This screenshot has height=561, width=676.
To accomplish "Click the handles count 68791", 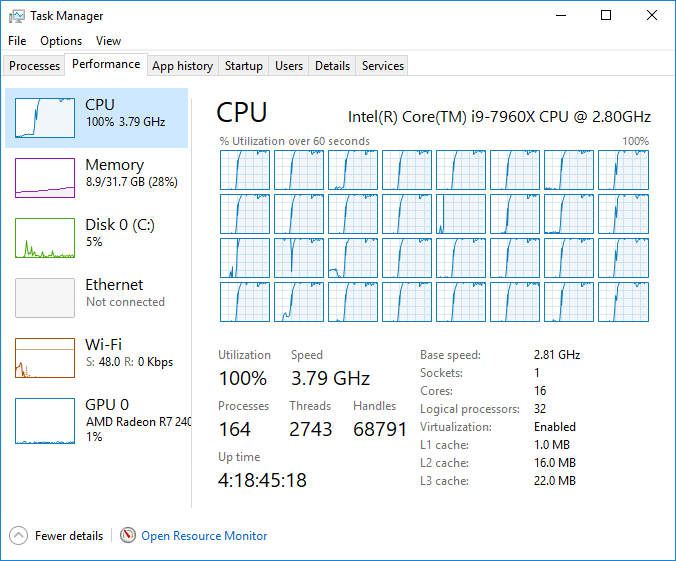I will (380, 429).
